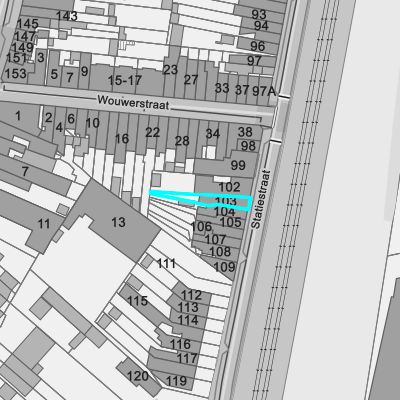Select building 15-17 on Wouwerstraat
Screen dimensions: 400x400
pyautogui.click(x=125, y=80)
